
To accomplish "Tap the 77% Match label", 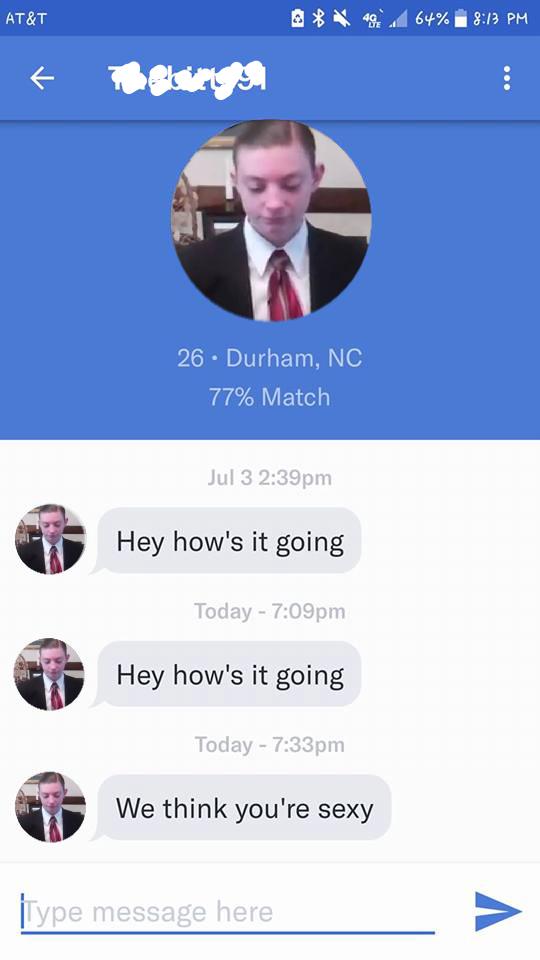I will 269,397.
